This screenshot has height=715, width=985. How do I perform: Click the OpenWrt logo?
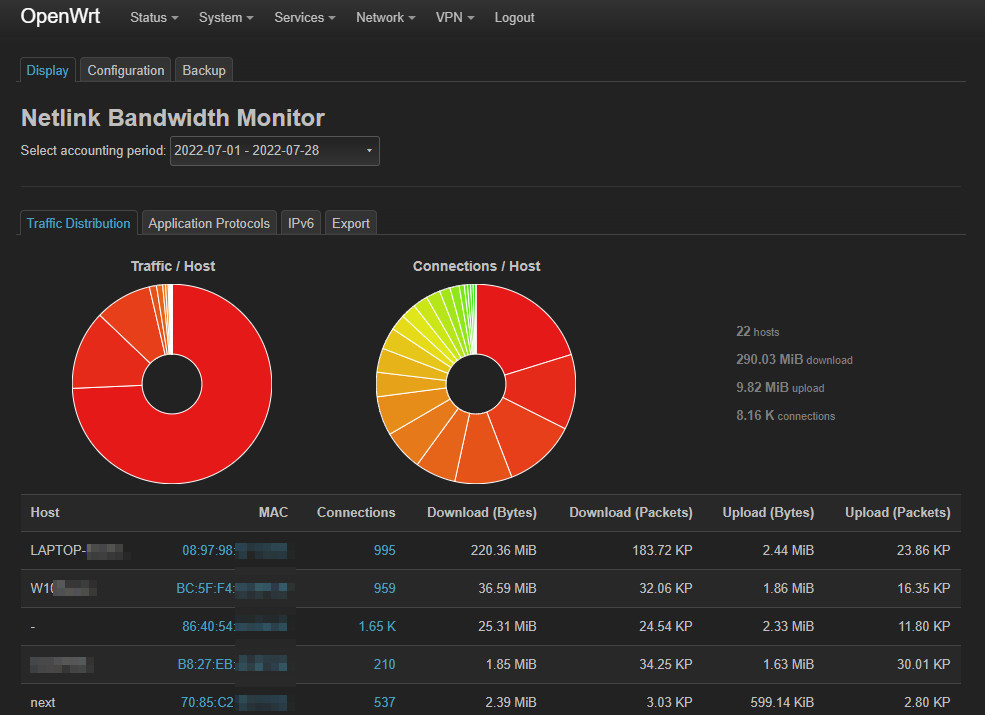[60, 17]
